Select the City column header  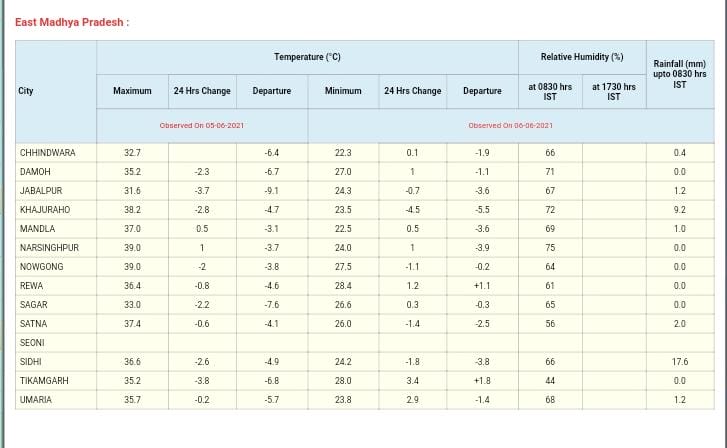click(x=26, y=91)
